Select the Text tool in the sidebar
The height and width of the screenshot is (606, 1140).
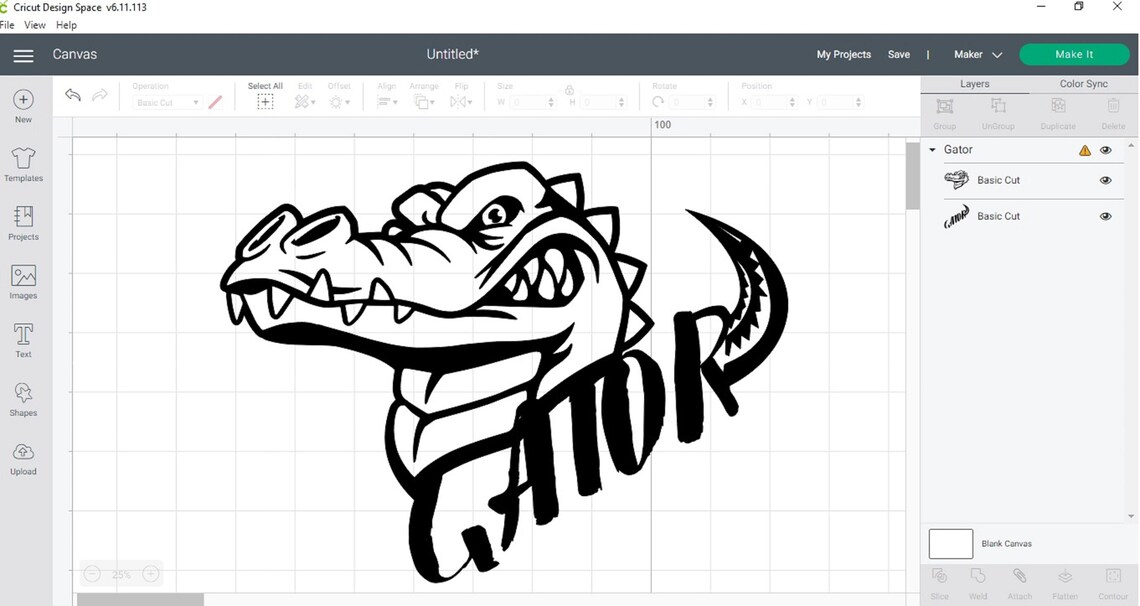click(22, 338)
